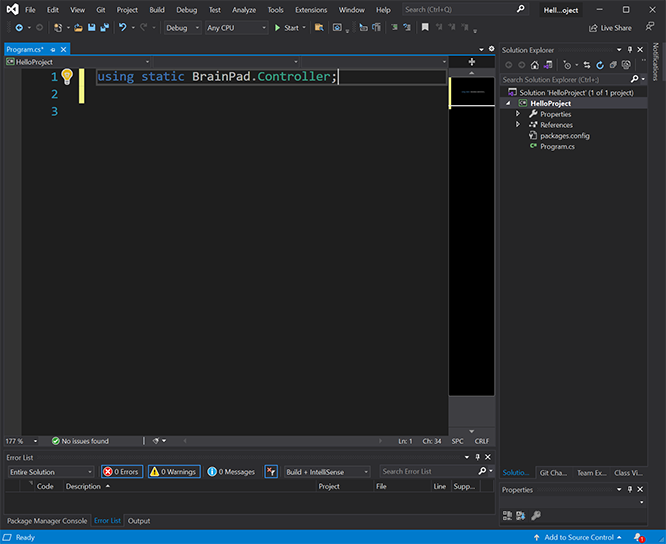666x544 pixels.
Task: Click the Categorized icon in Properties panel
Action: coord(507,516)
